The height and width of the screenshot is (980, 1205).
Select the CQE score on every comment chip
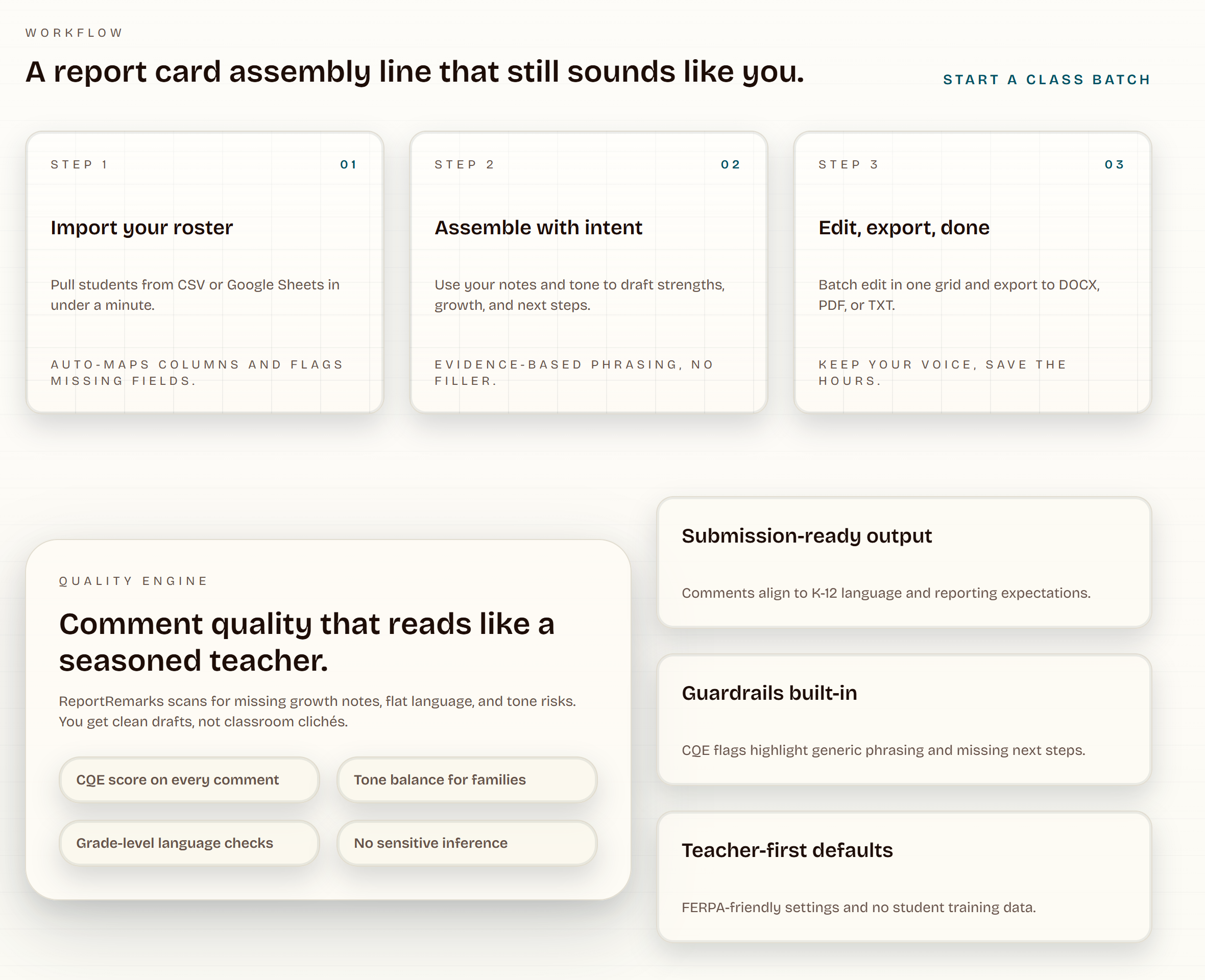(x=188, y=779)
